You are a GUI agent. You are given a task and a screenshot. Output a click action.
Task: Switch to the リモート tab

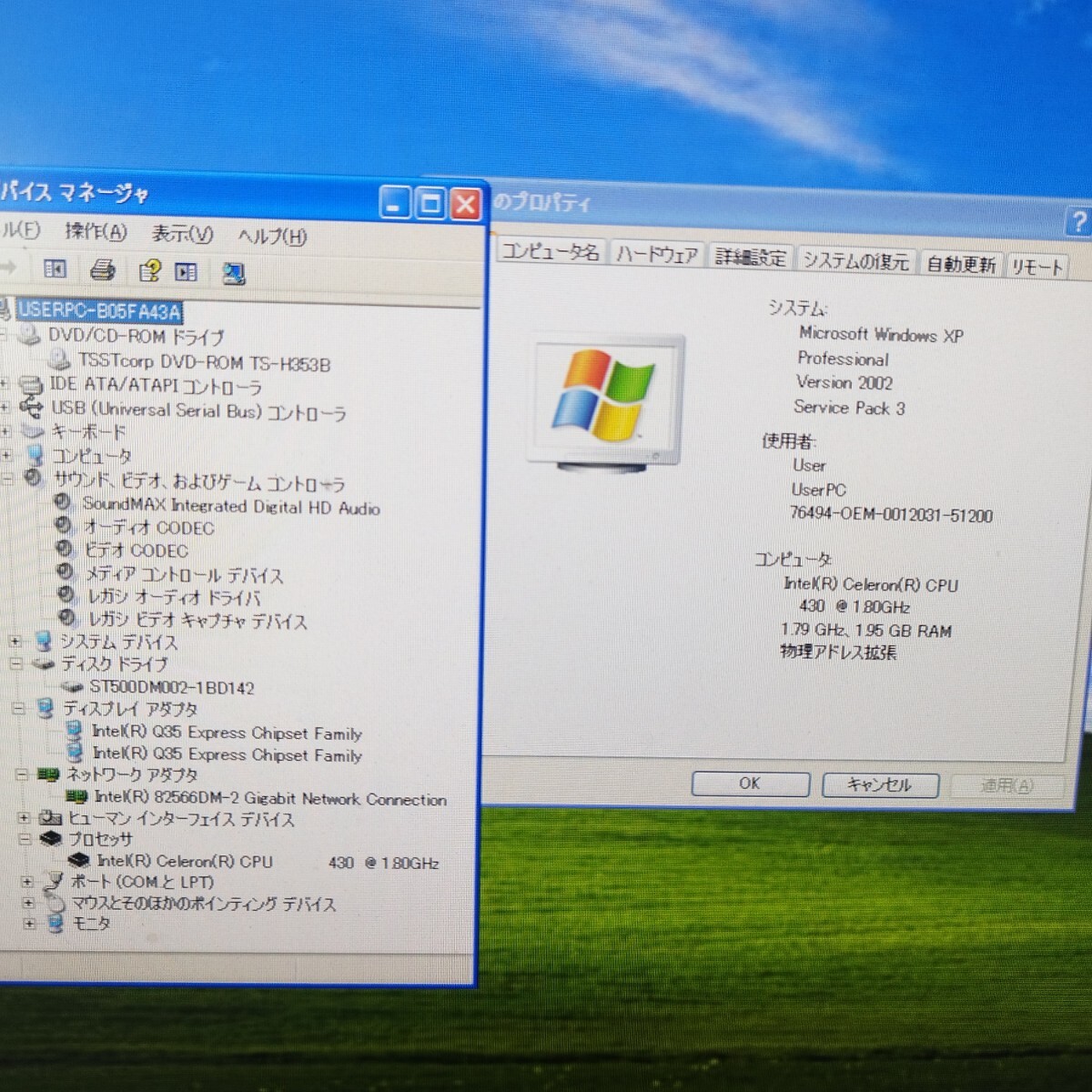point(1036,267)
